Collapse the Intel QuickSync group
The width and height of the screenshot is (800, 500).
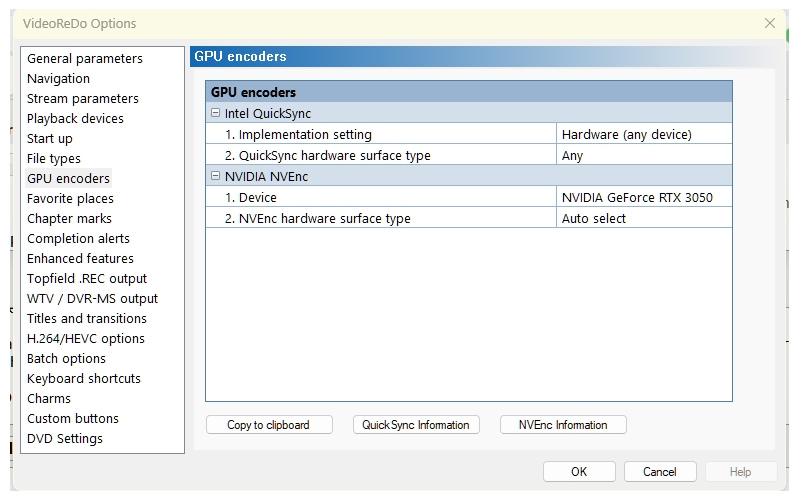coord(215,113)
